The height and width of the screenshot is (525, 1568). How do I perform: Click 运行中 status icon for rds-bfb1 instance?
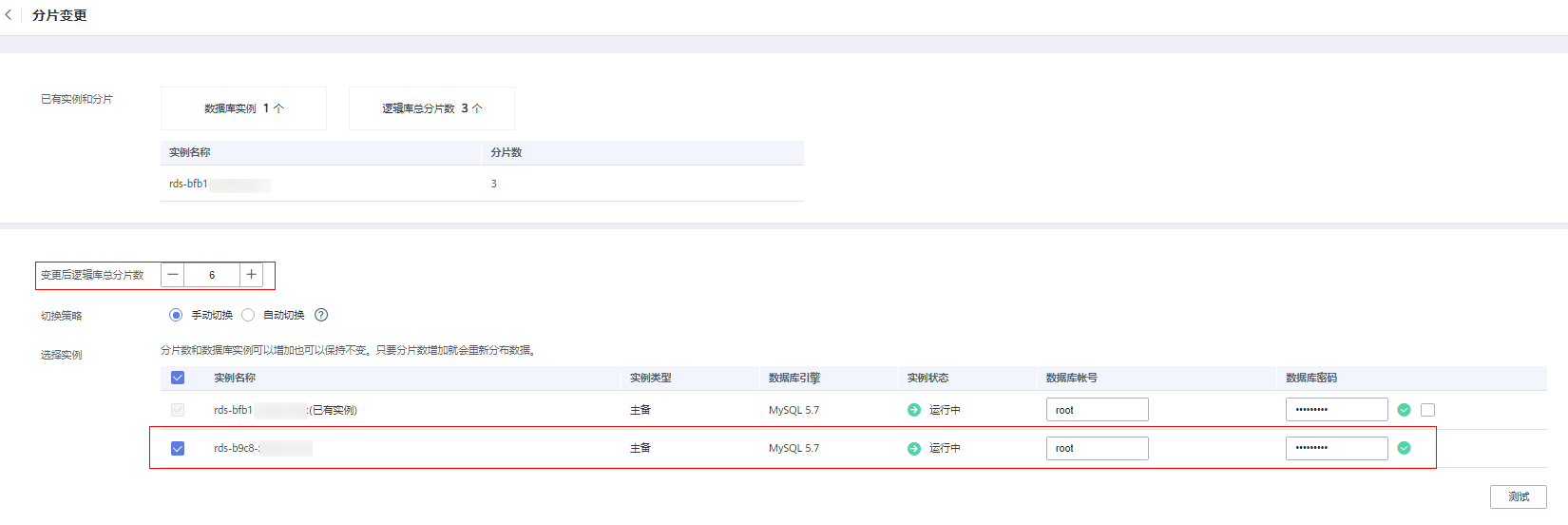(x=914, y=410)
